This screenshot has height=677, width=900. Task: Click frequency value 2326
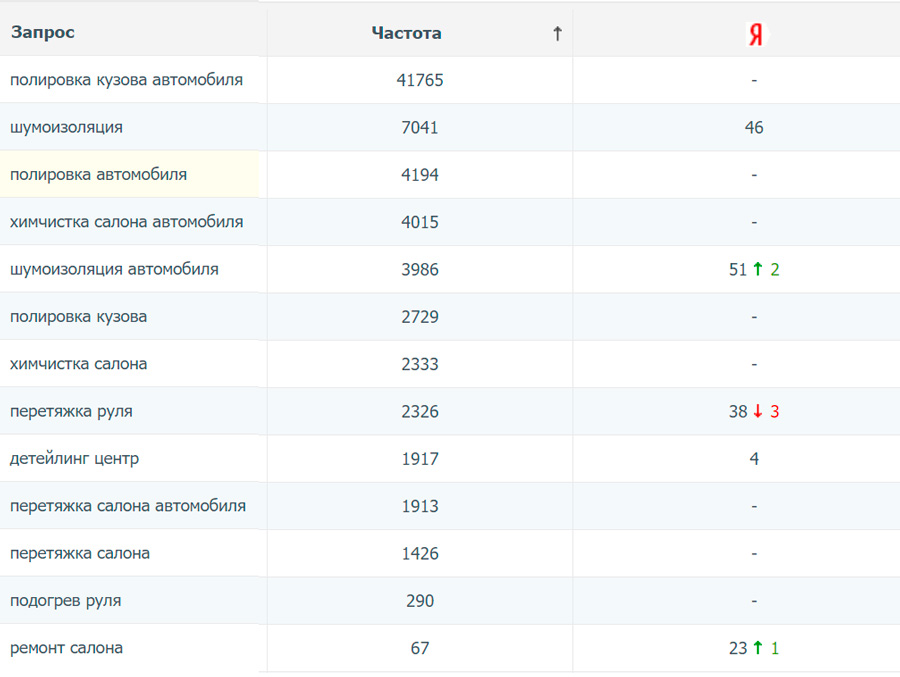pyautogui.click(x=420, y=411)
